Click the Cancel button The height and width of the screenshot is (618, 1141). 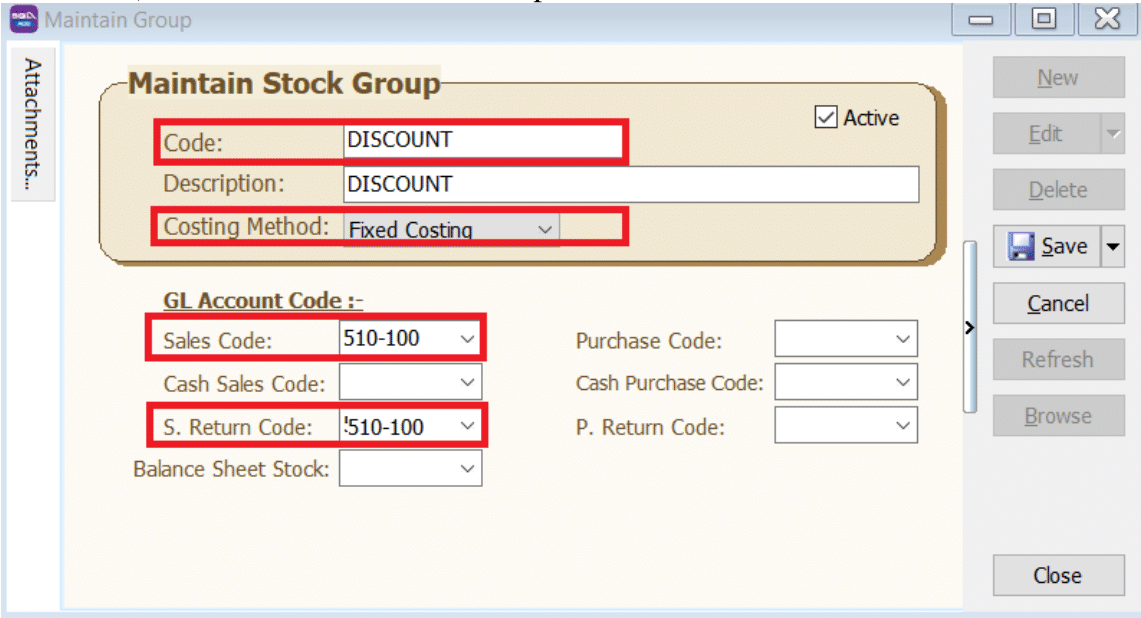click(1057, 303)
